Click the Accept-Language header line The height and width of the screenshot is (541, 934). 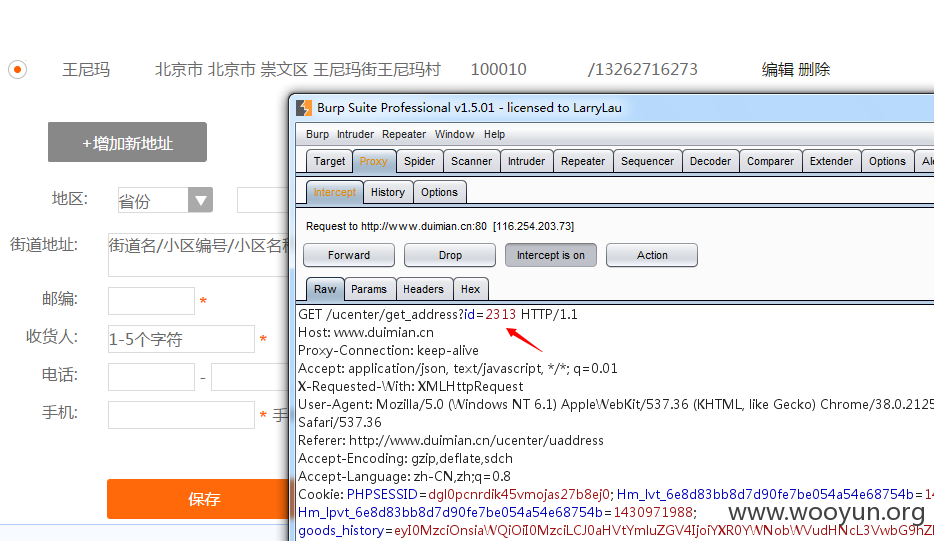404,476
